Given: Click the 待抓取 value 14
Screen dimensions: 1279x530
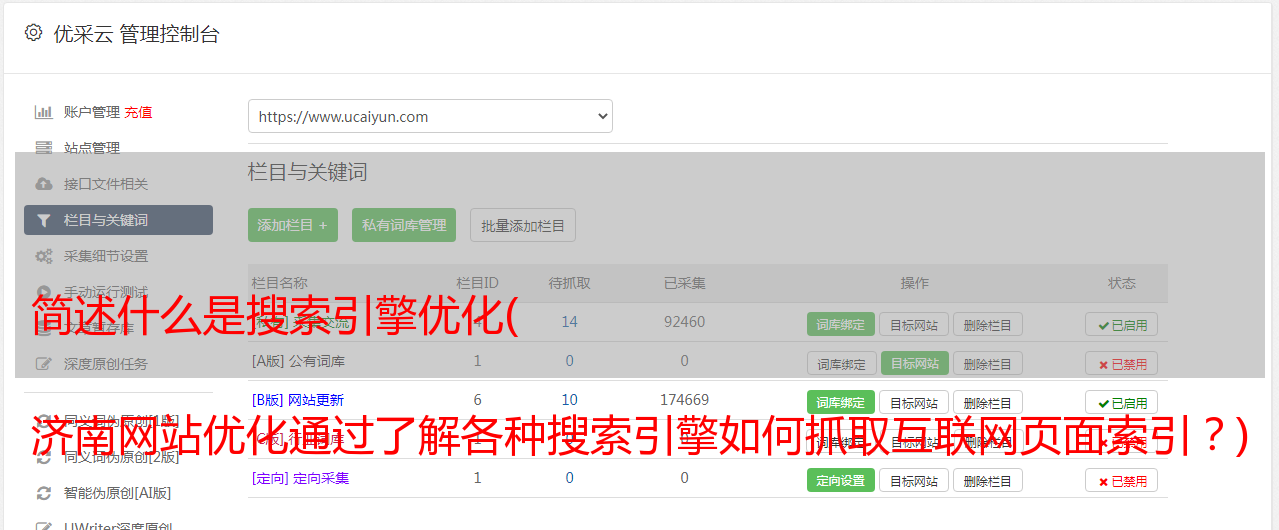Looking at the screenshot, I should click(570, 322).
